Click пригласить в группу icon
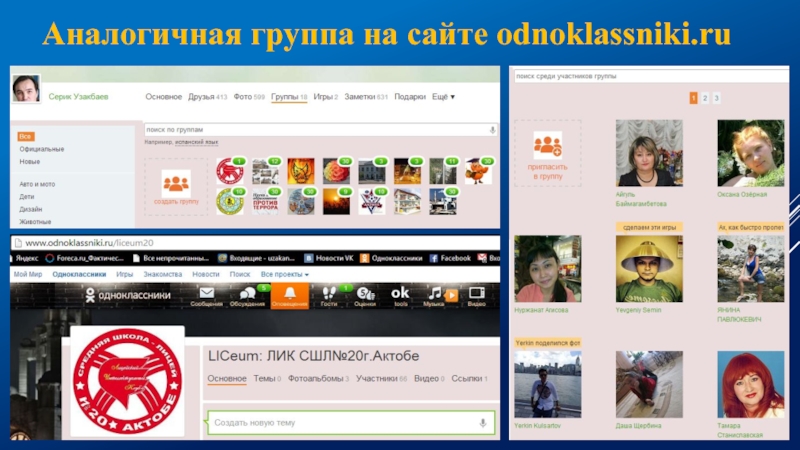 (547, 145)
